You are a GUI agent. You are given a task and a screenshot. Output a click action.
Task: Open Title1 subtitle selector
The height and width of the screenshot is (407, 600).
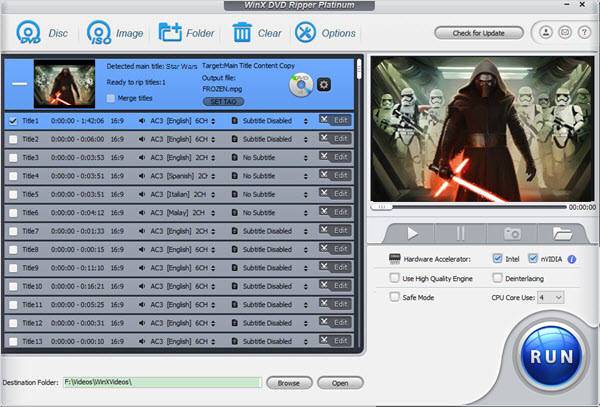(x=305, y=121)
